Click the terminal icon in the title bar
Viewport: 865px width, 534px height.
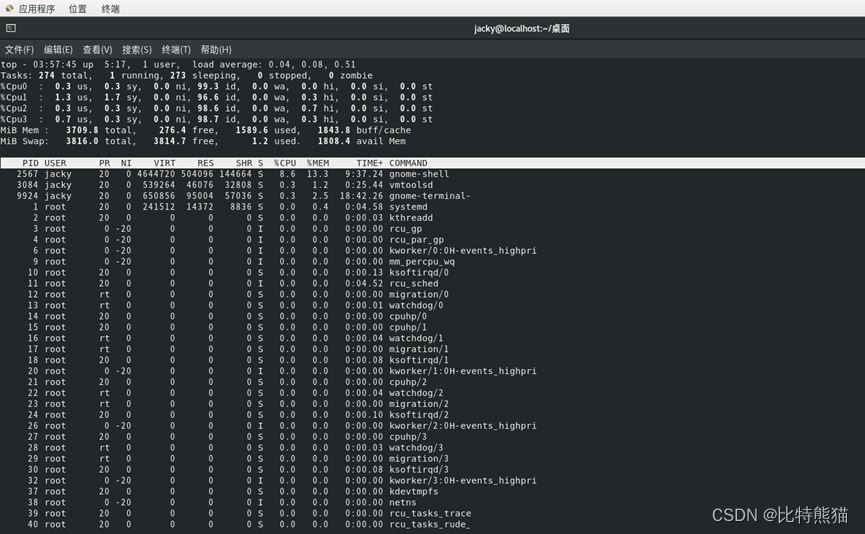click(x=11, y=29)
